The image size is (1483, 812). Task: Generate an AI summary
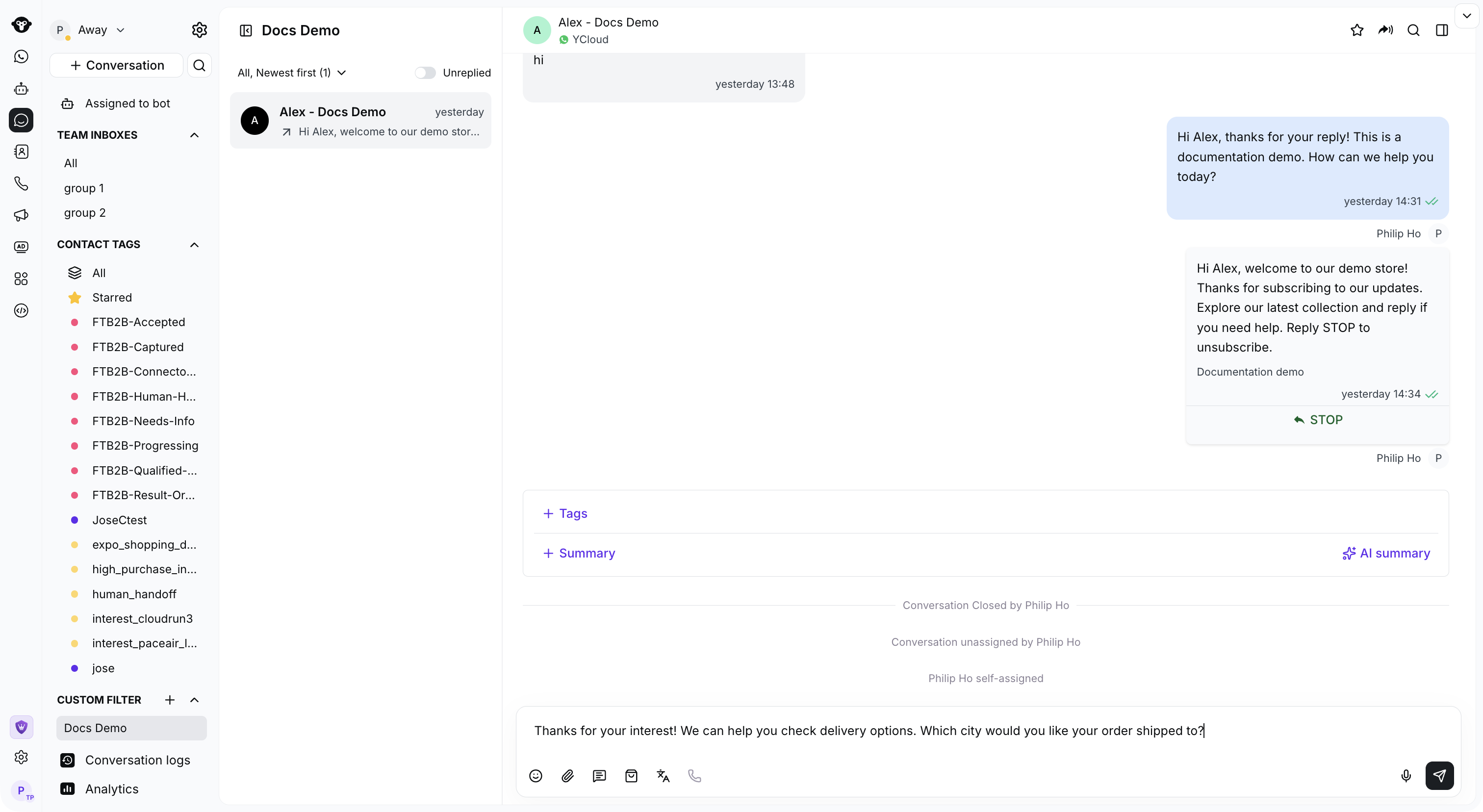[x=1386, y=553]
